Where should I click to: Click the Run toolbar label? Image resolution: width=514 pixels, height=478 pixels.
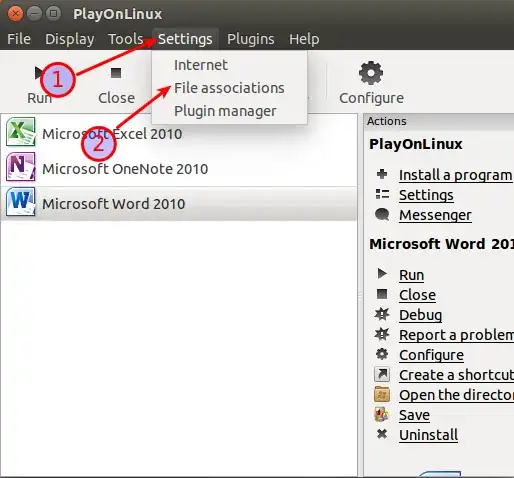tap(39, 98)
